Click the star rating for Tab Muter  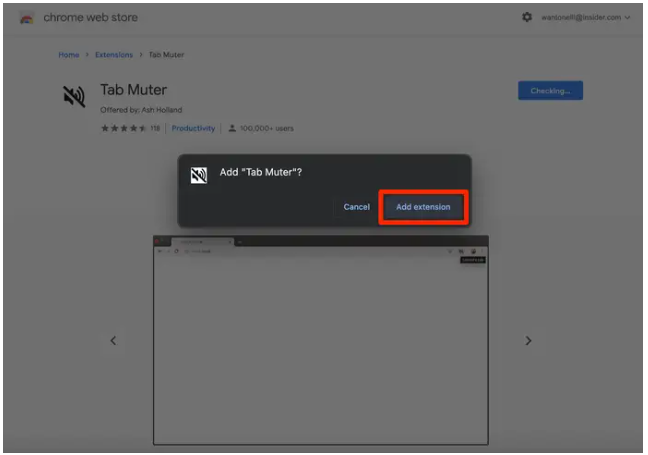click(x=124, y=128)
